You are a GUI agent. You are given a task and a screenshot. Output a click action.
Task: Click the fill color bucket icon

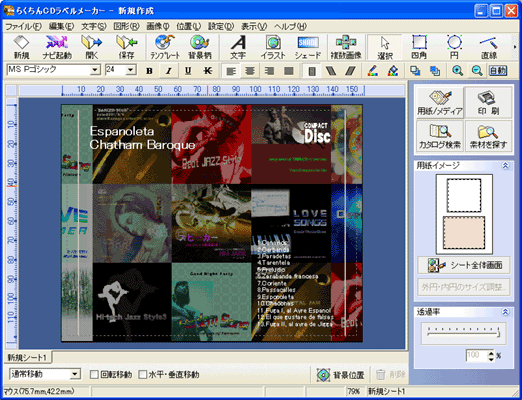pyautogui.click(x=393, y=71)
